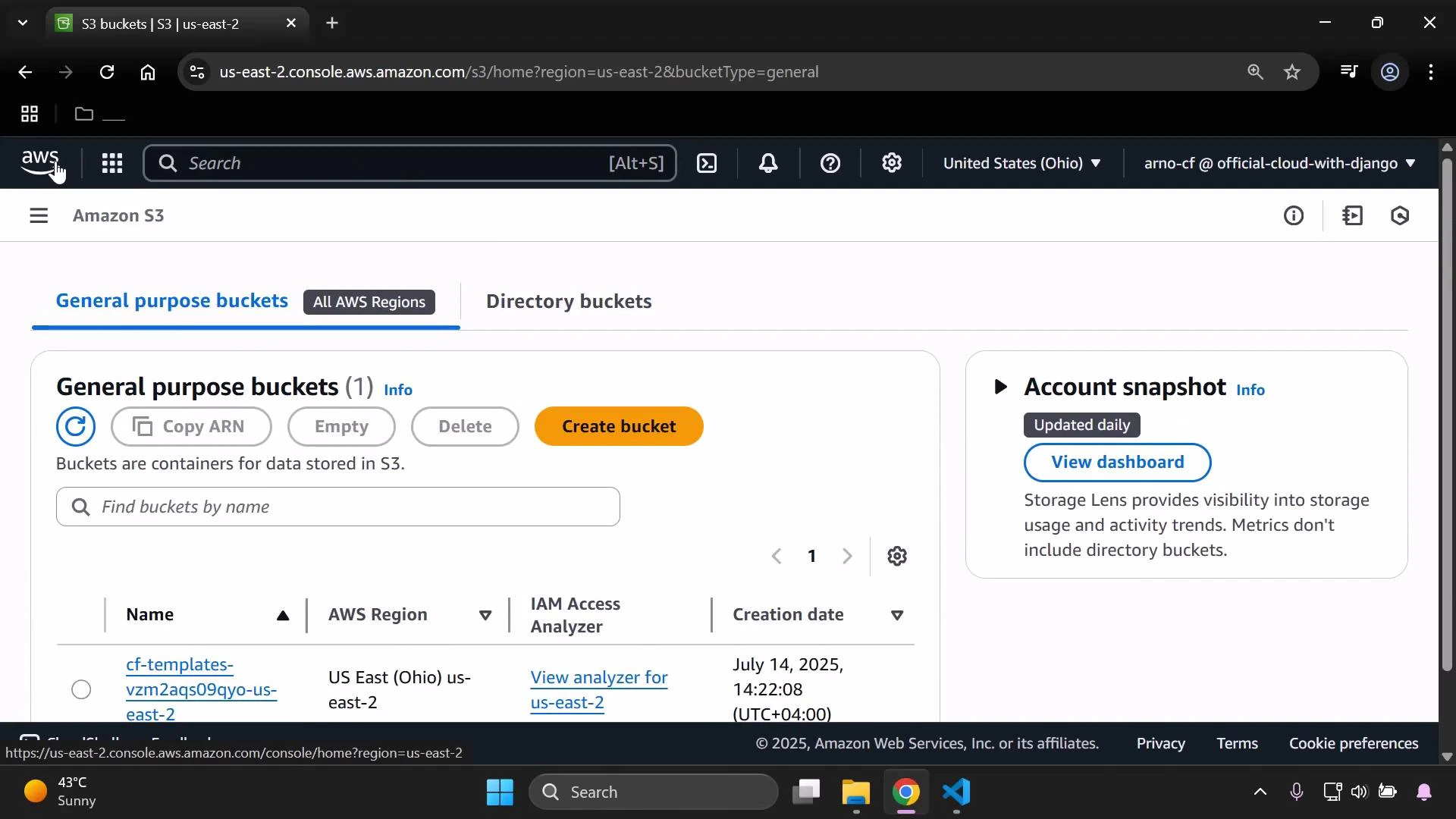Click the Create bucket button

(x=619, y=426)
